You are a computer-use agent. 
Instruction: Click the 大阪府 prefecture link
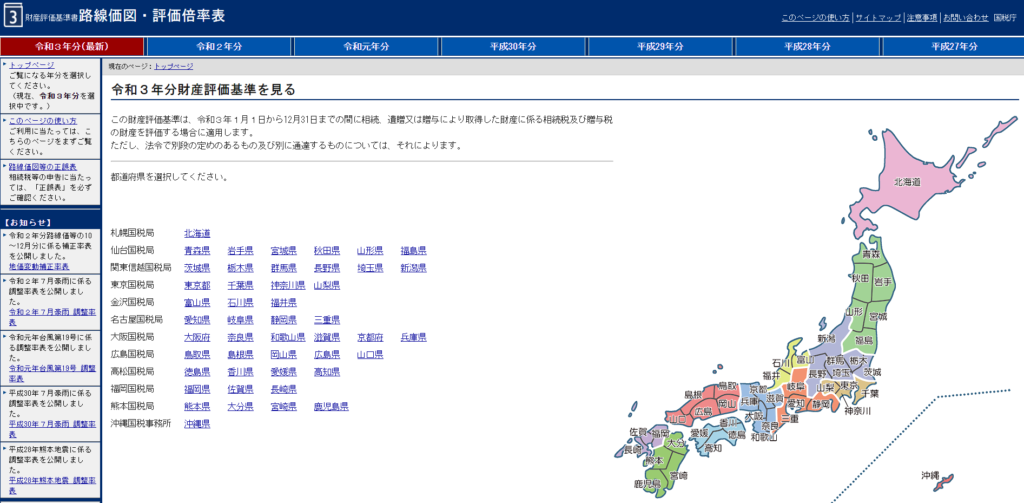click(197, 337)
